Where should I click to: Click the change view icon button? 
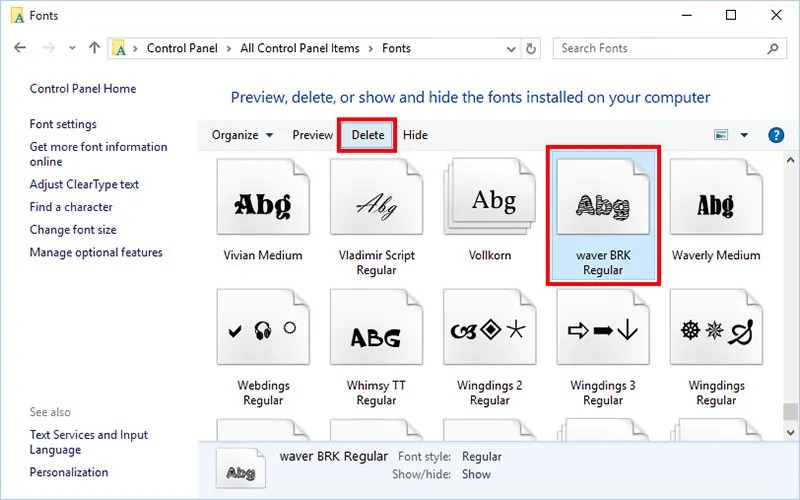pyautogui.click(x=721, y=135)
